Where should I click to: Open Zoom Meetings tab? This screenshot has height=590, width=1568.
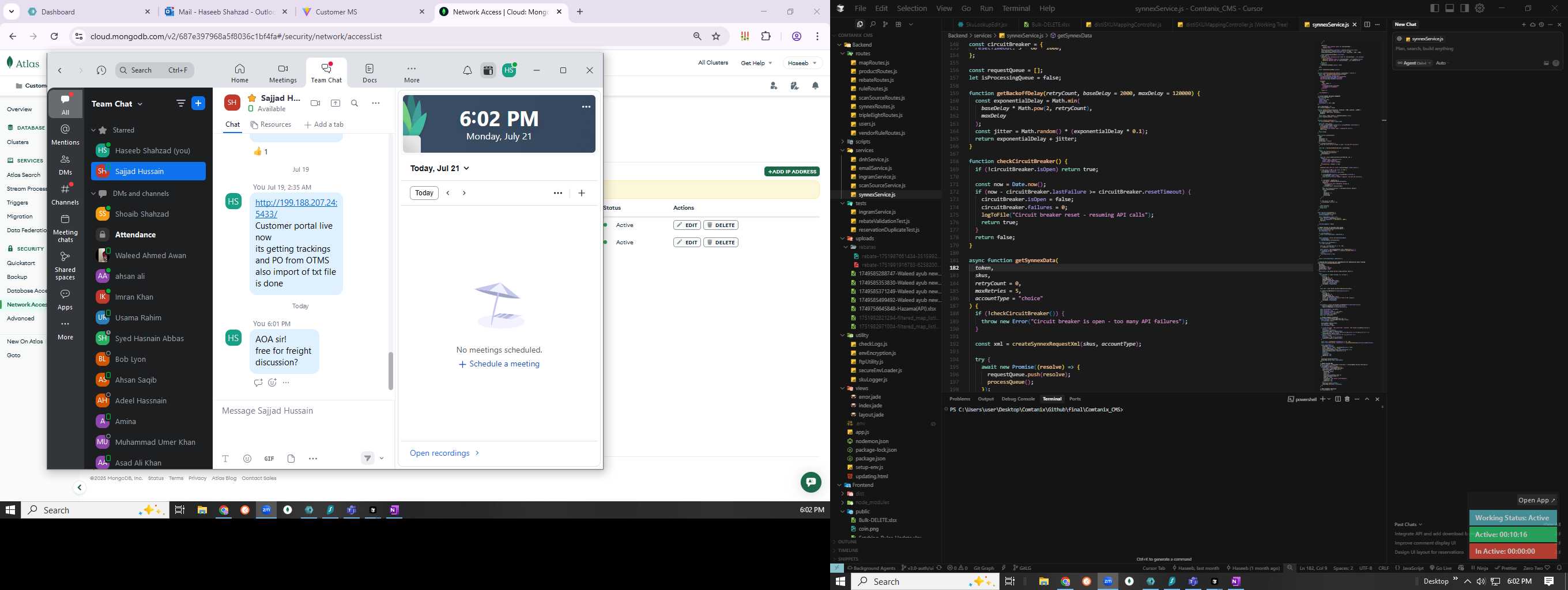(283, 73)
